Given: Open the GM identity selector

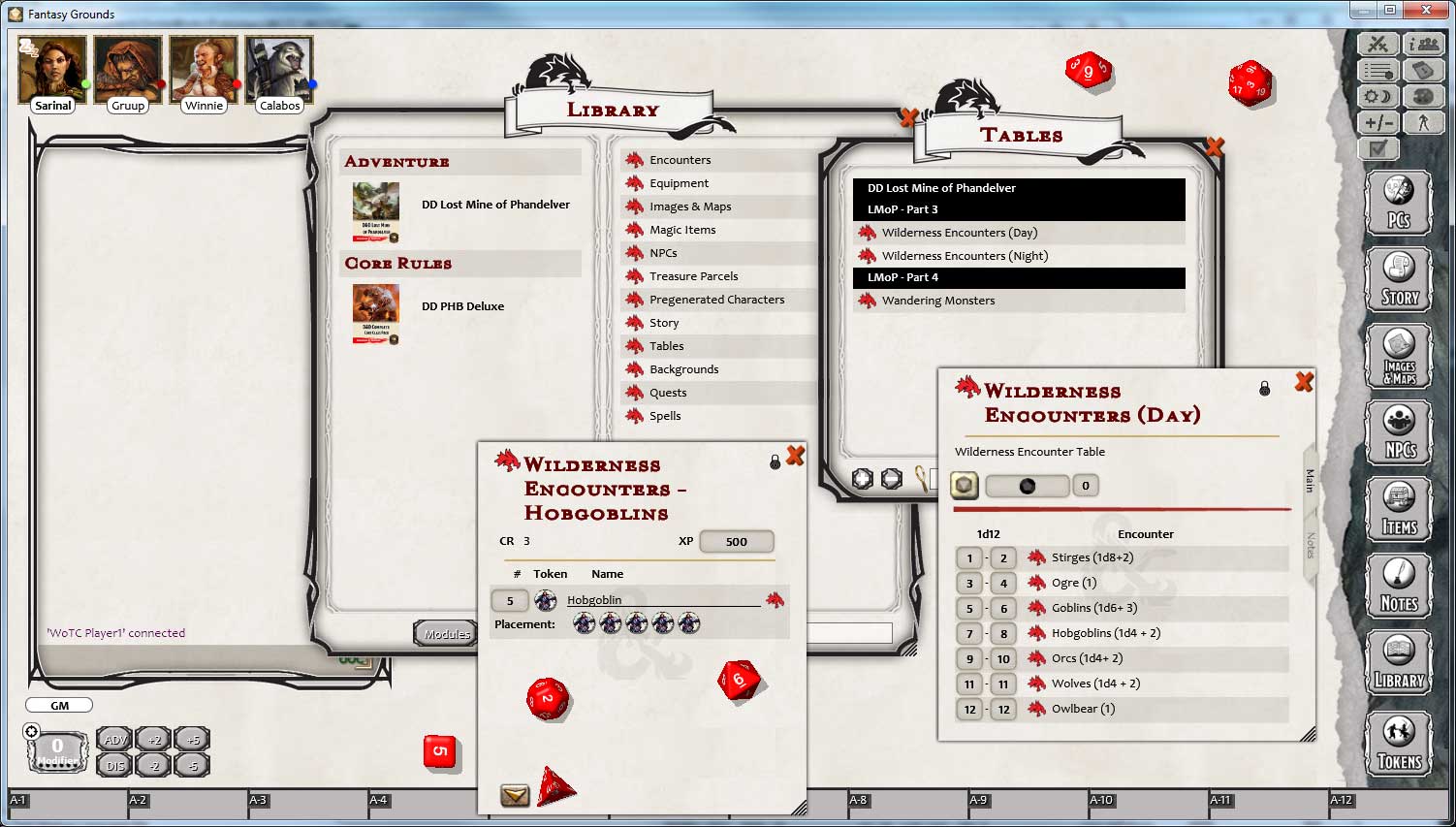Looking at the screenshot, I should [x=58, y=705].
